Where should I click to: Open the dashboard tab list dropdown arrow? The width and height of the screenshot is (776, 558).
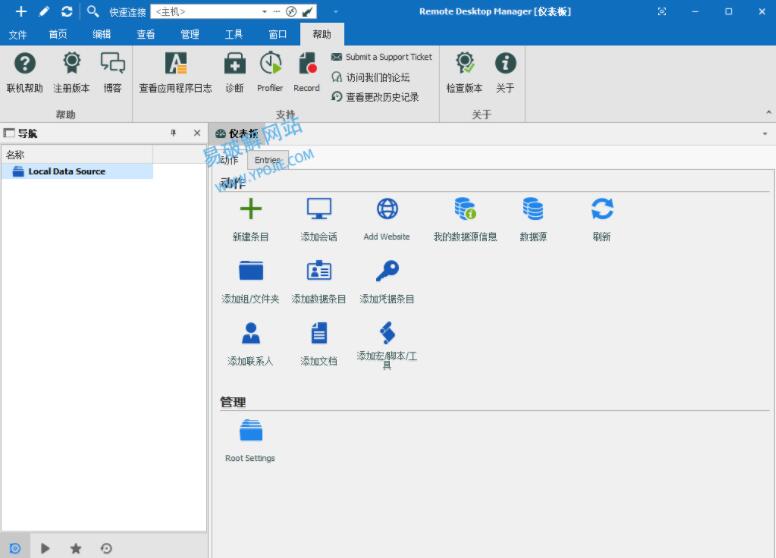[765, 134]
